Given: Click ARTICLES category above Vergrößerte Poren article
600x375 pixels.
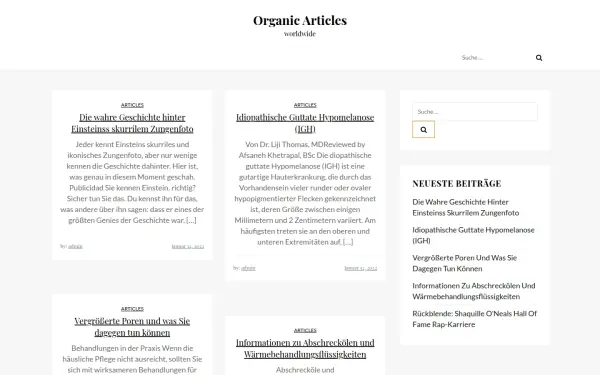Looking at the screenshot, I should (132, 309).
